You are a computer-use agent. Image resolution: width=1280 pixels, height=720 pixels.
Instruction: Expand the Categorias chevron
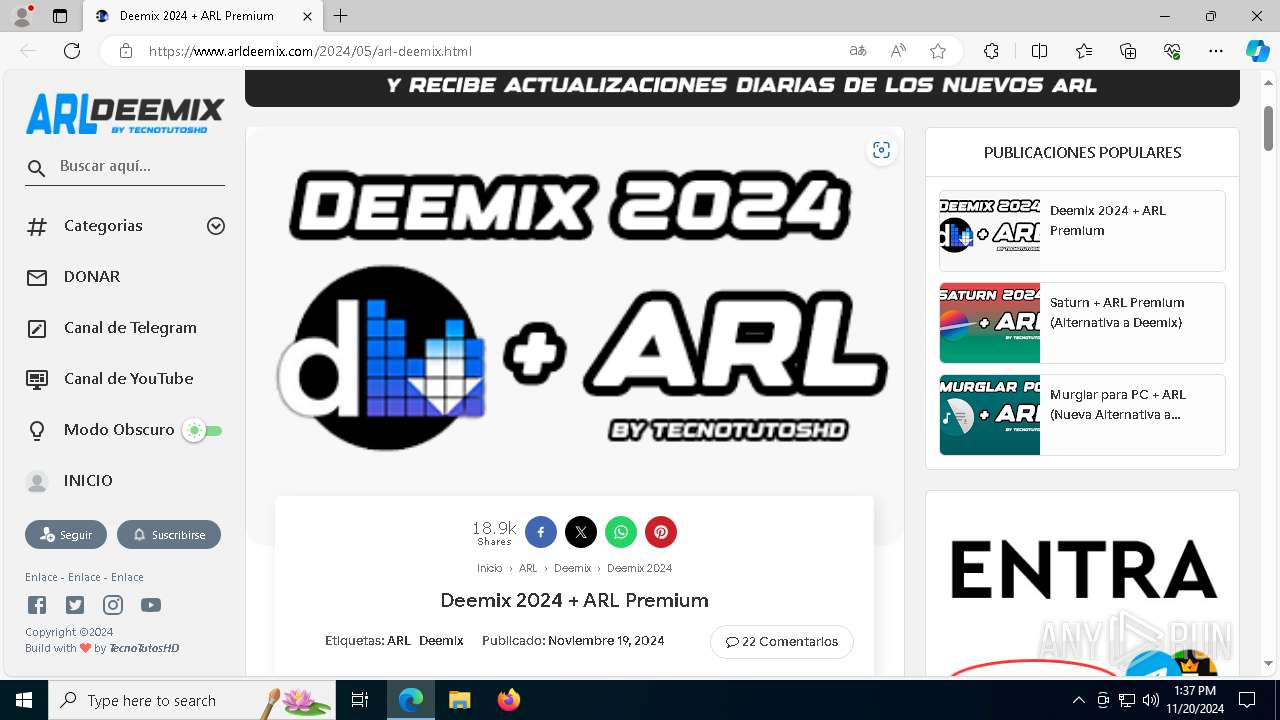216,226
